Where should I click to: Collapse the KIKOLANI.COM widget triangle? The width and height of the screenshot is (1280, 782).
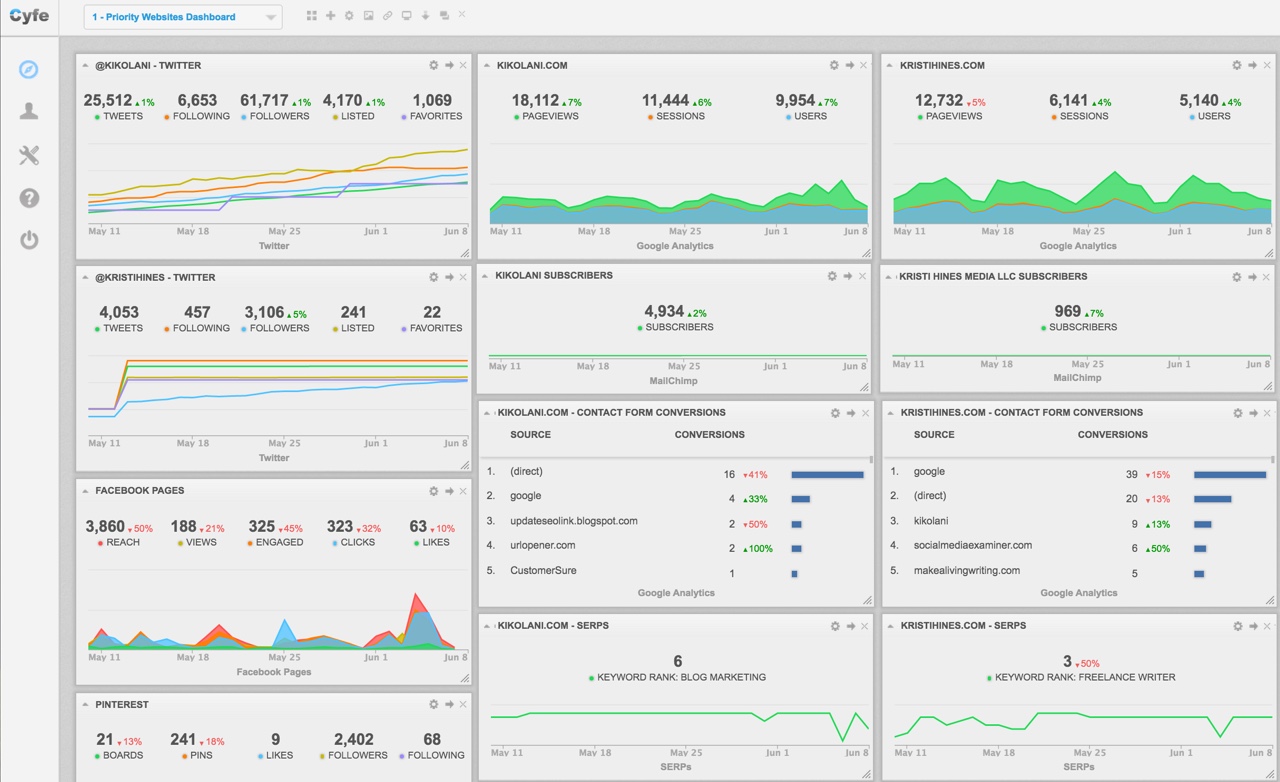tap(487, 65)
